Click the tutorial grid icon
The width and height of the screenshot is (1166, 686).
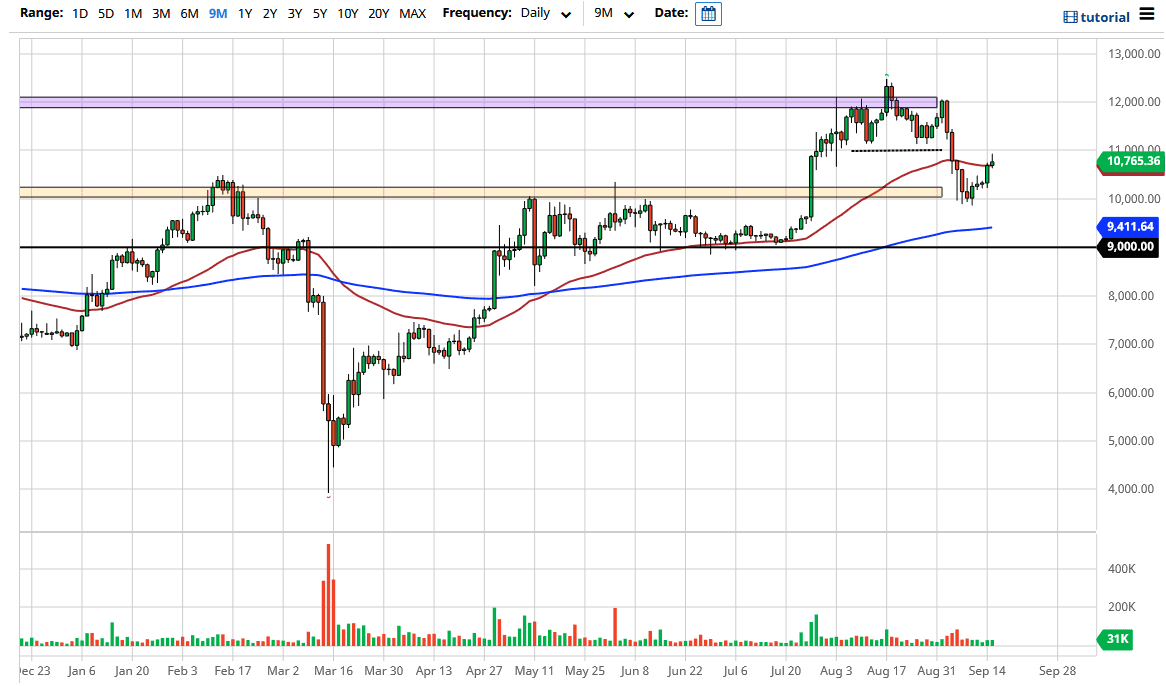coord(1068,16)
